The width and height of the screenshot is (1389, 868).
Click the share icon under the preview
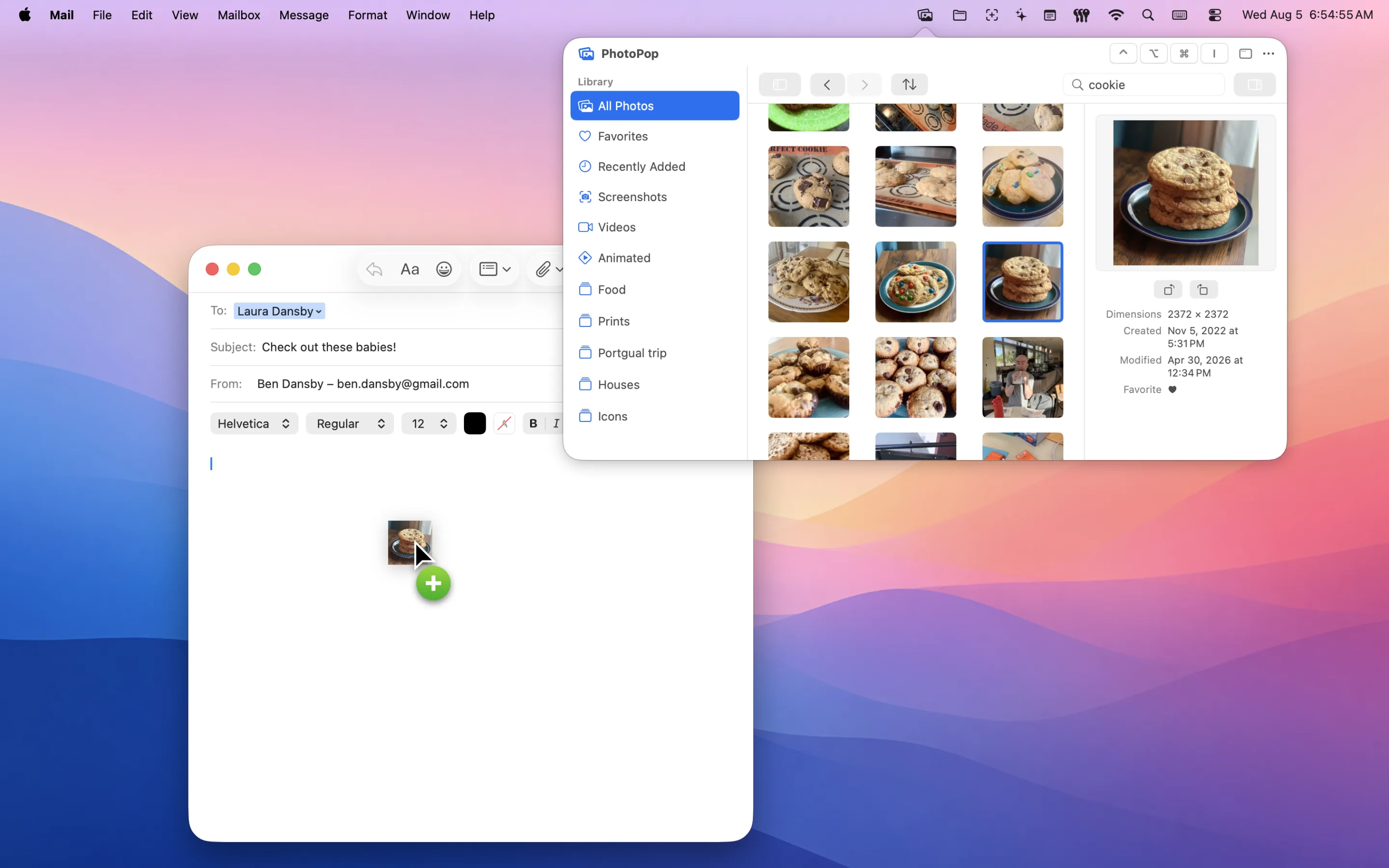pyautogui.click(x=1168, y=289)
